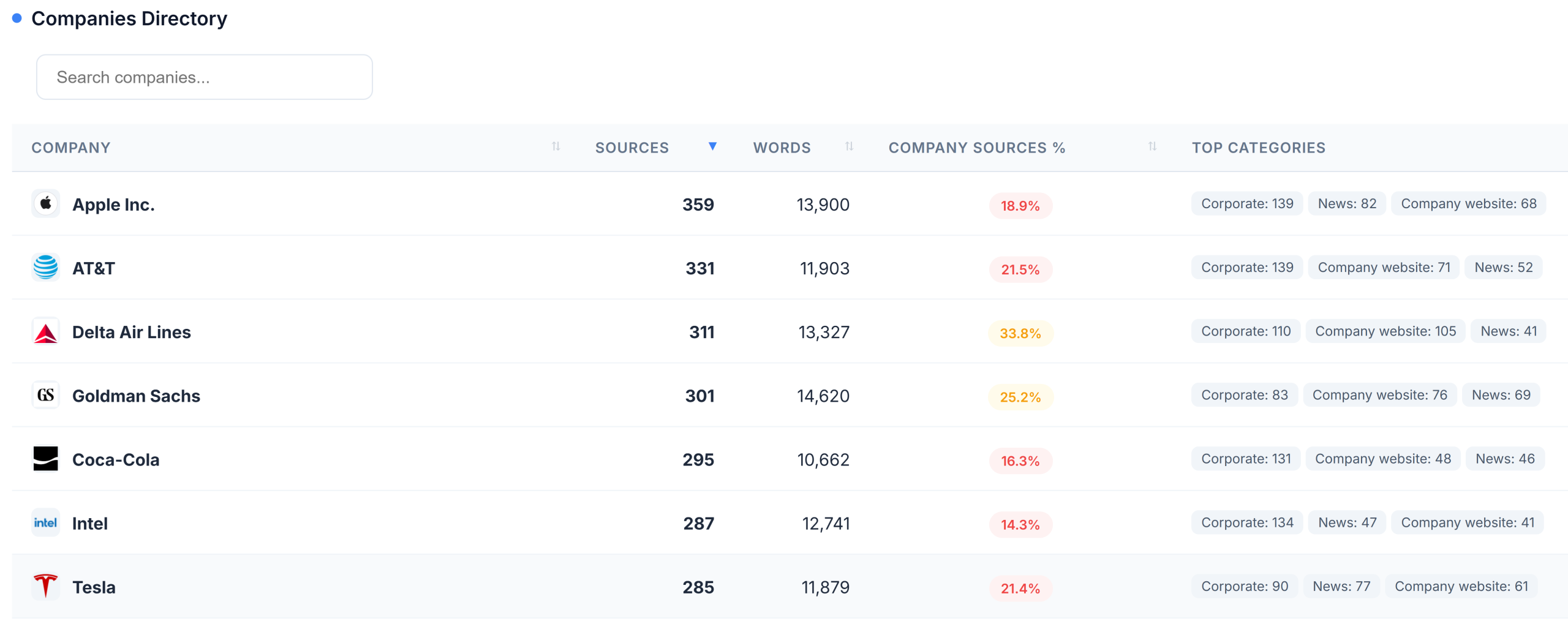Click the Apple Inc. logo
The width and height of the screenshot is (1568, 621).
pyautogui.click(x=45, y=204)
